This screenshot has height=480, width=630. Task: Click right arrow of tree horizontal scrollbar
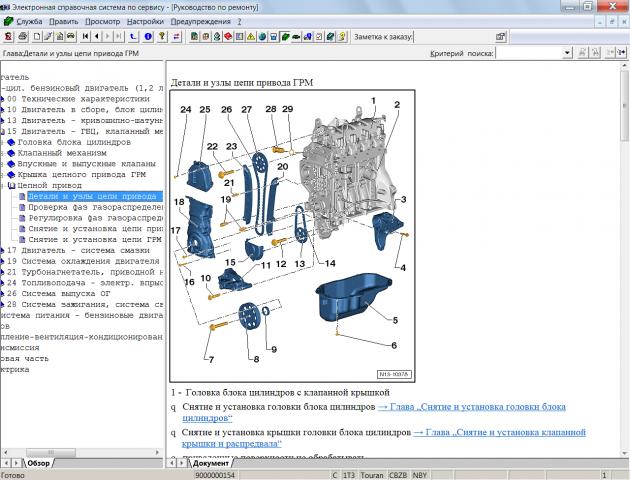point(157,452)
